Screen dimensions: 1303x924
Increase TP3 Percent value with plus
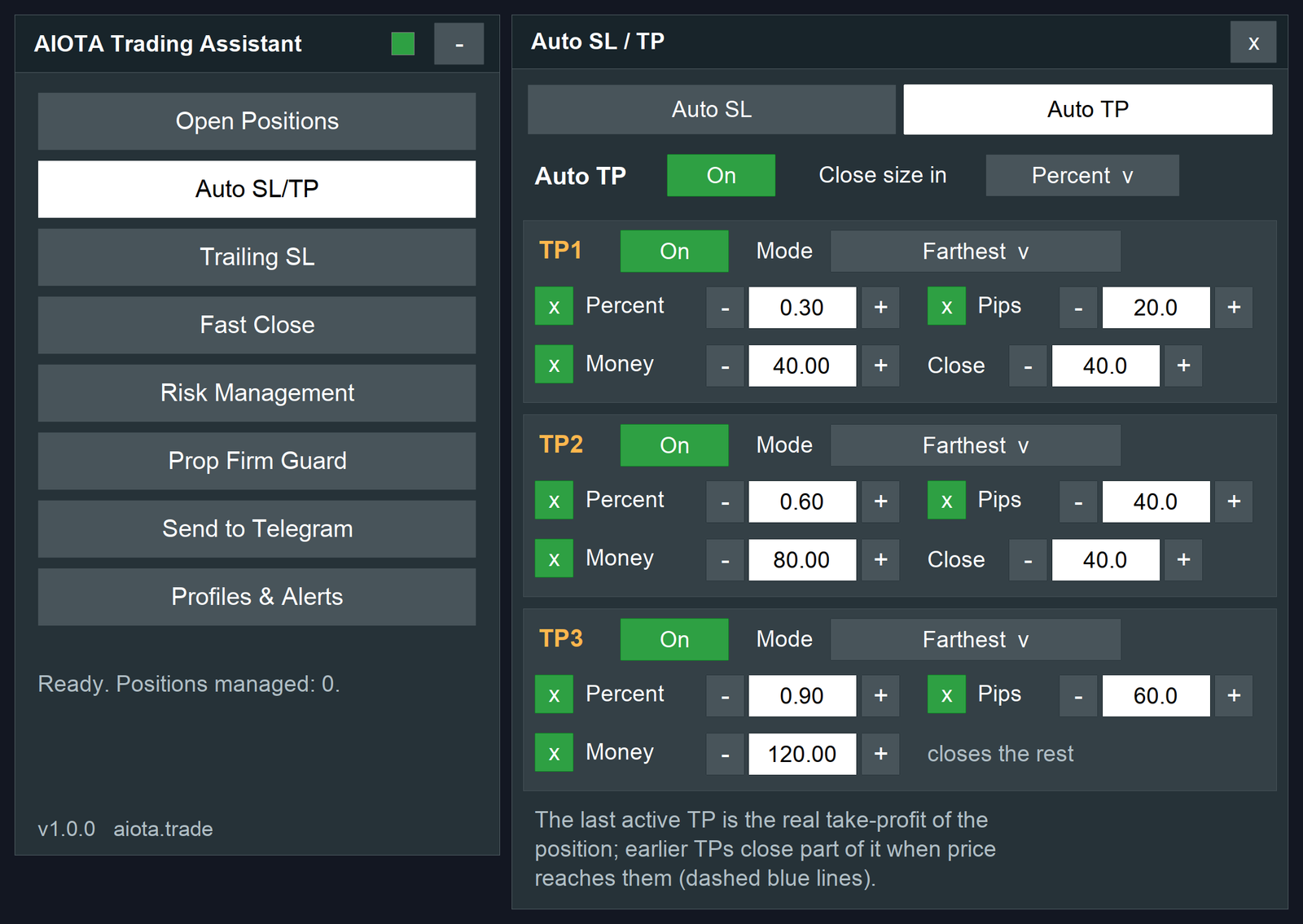[x=880, y=696]
